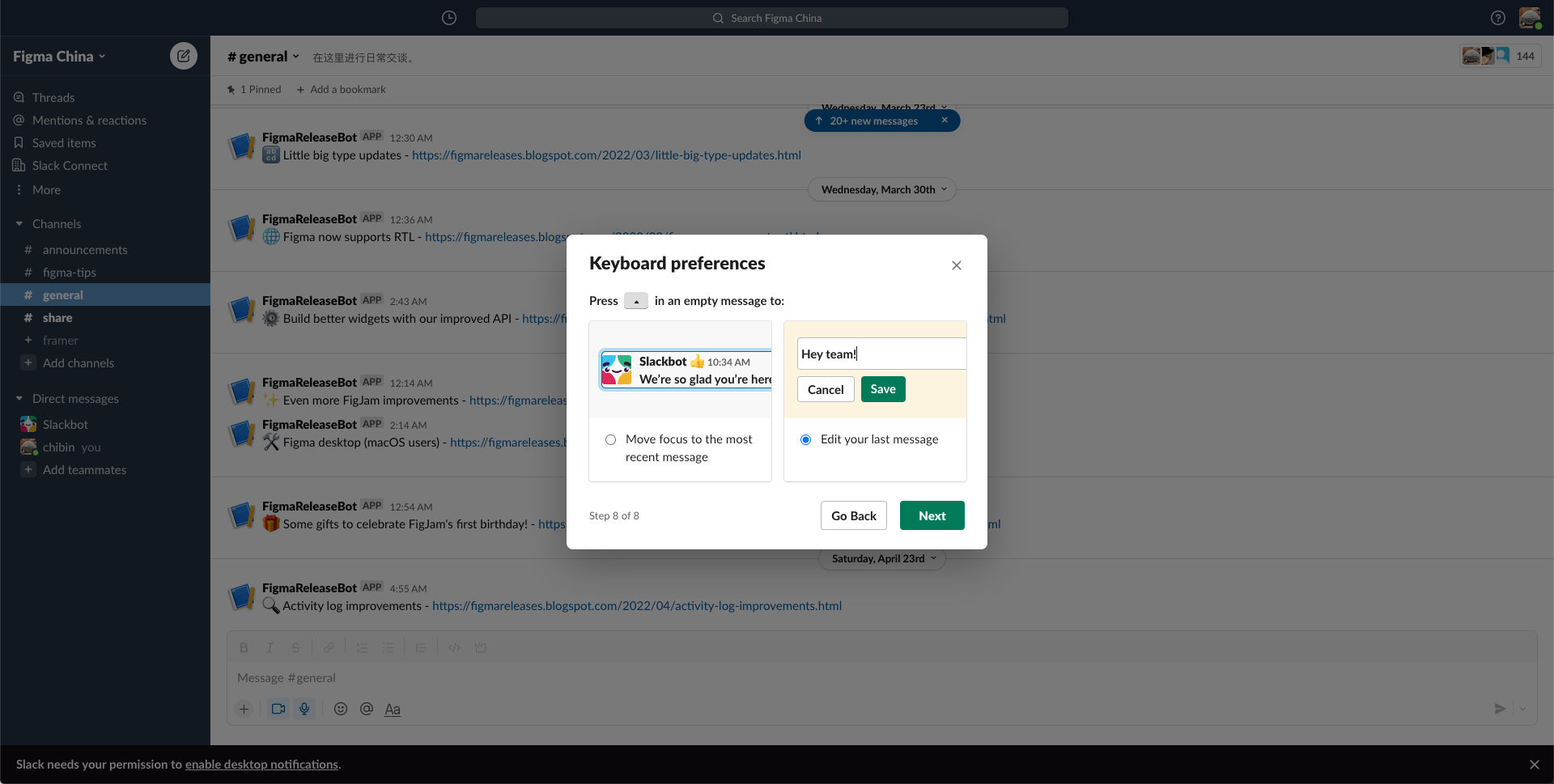The image size is (1554, 784).
Task: Collapse the Direct messages section
Action: point(19,398)
